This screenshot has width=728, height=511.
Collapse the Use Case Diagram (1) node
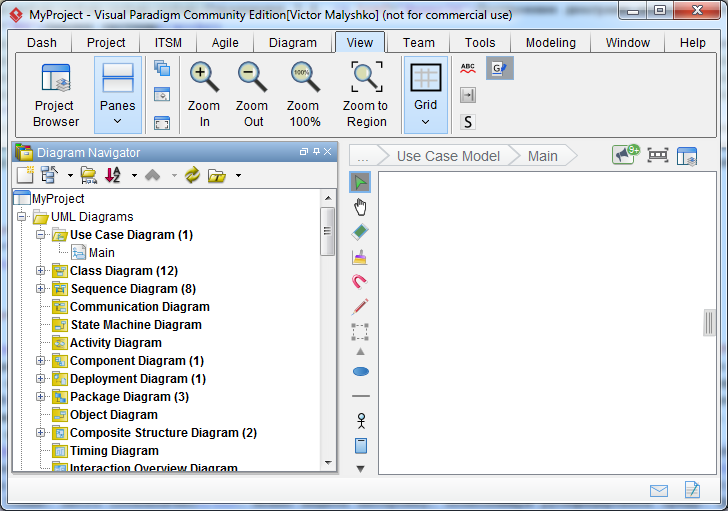pyautogui.click(x=40, y=234)
